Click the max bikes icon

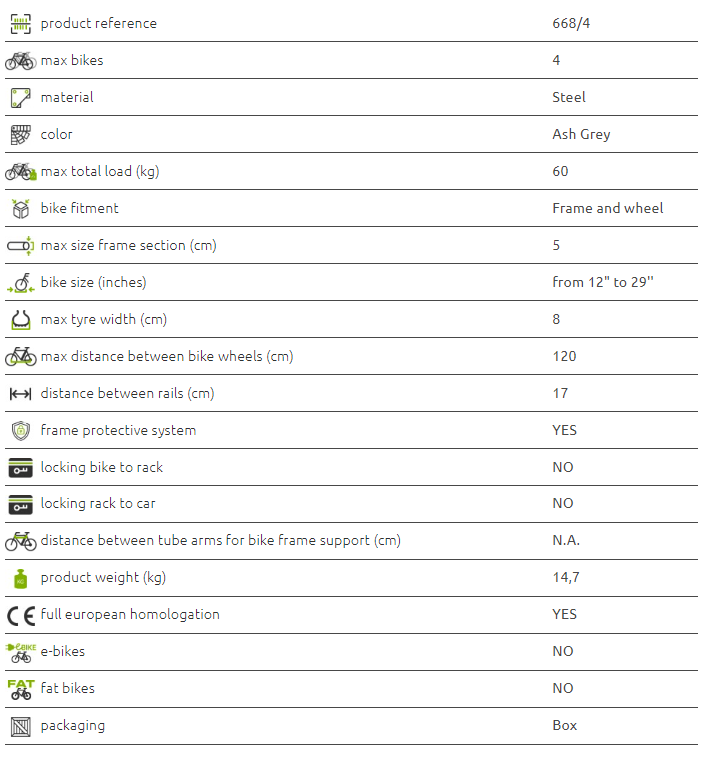pyautogui.click(x=20, y=60)
